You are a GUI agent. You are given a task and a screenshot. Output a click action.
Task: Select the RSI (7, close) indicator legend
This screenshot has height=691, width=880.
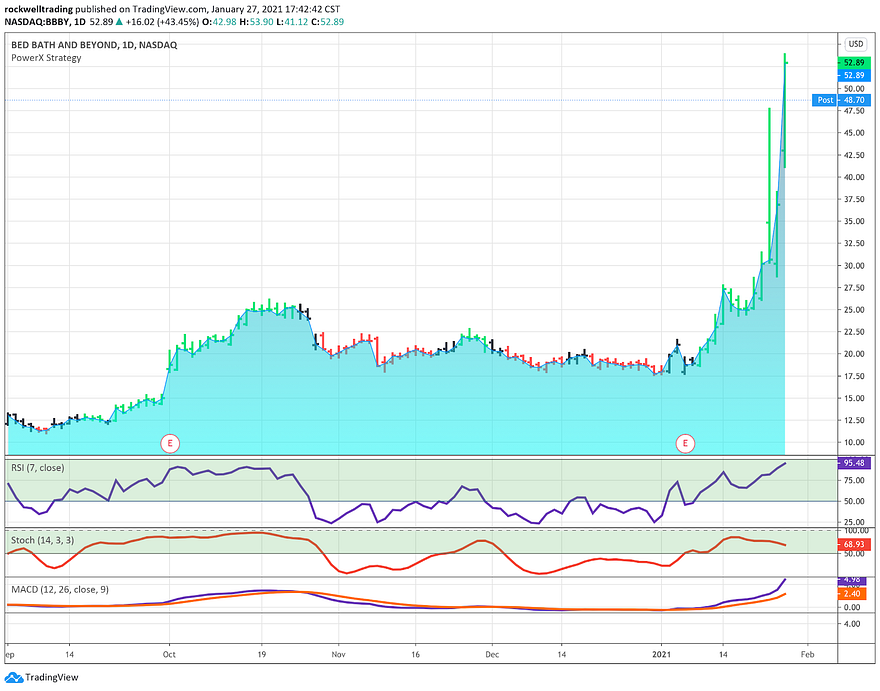[38, 468]
